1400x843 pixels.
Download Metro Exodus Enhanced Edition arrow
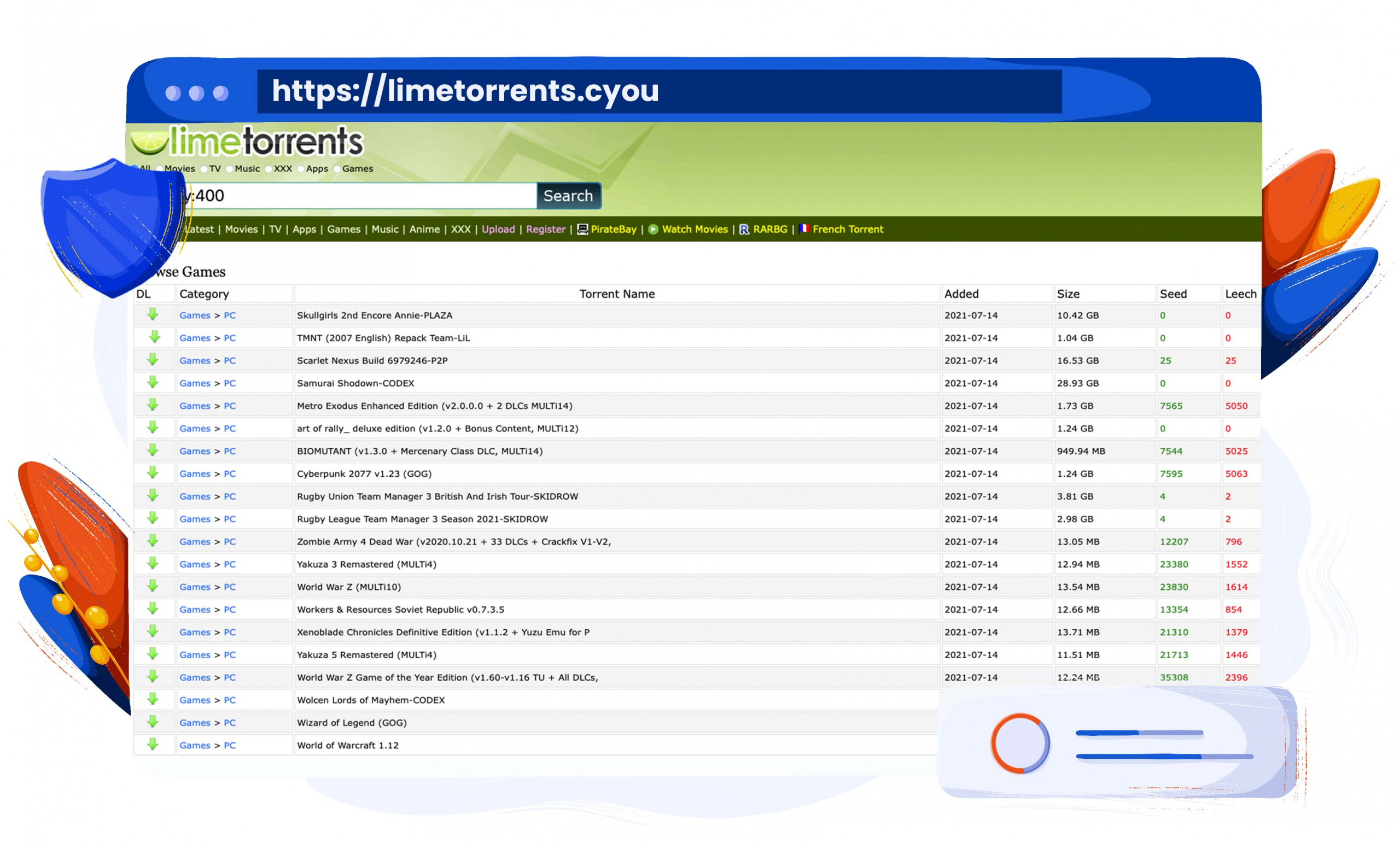click(x=152, y=405)
